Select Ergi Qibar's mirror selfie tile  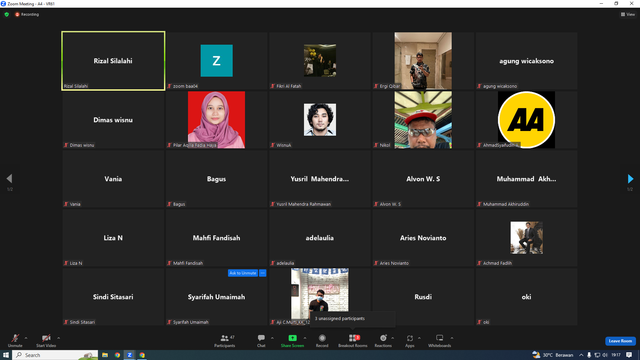click(423, 60)
